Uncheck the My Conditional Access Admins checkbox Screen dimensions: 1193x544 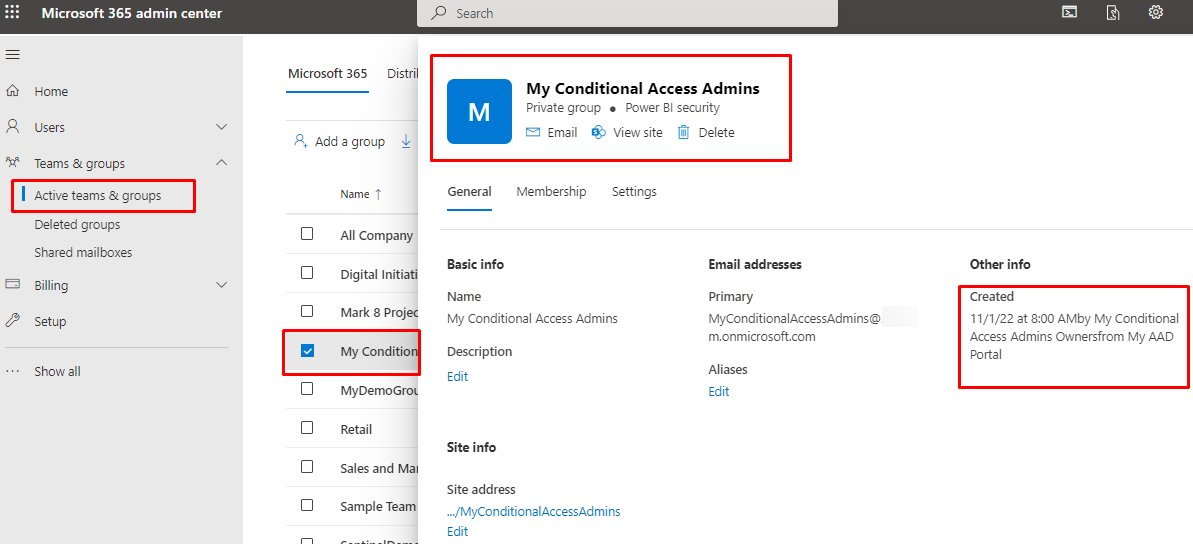[307, 351]
